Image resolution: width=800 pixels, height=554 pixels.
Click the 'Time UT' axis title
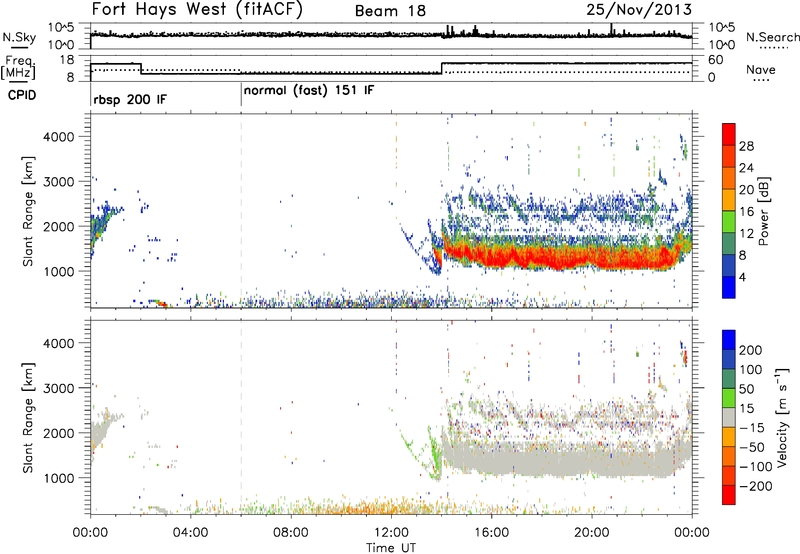[x=391, y=548]
